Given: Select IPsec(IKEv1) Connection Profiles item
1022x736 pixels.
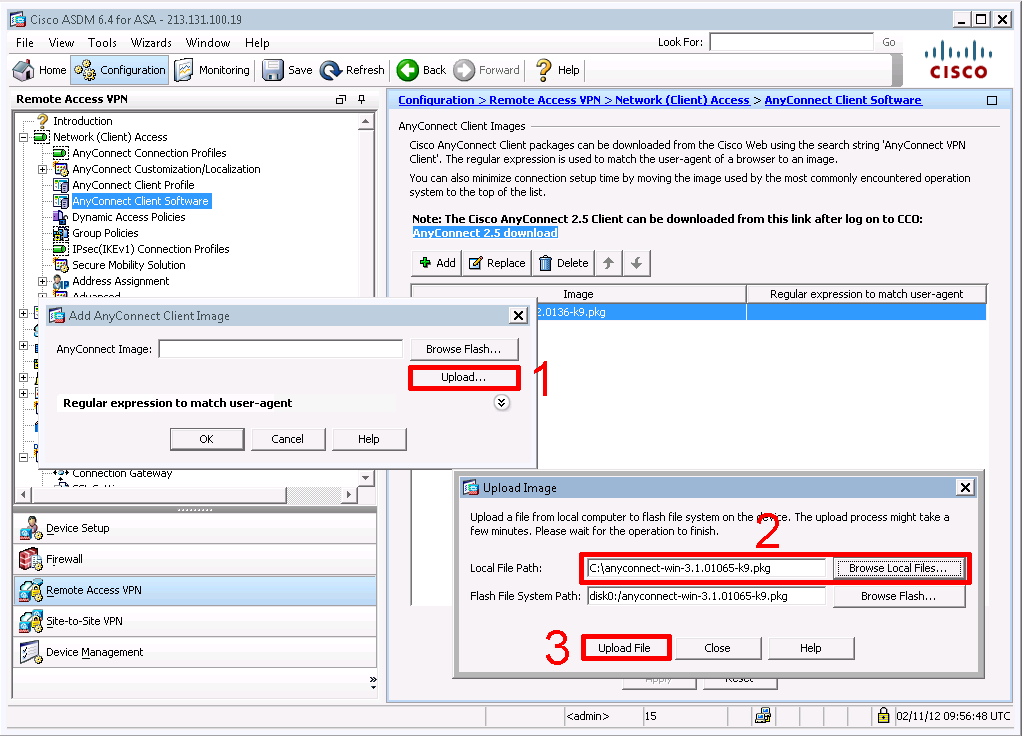Looking at the screenshot, I should click(151, 249).
